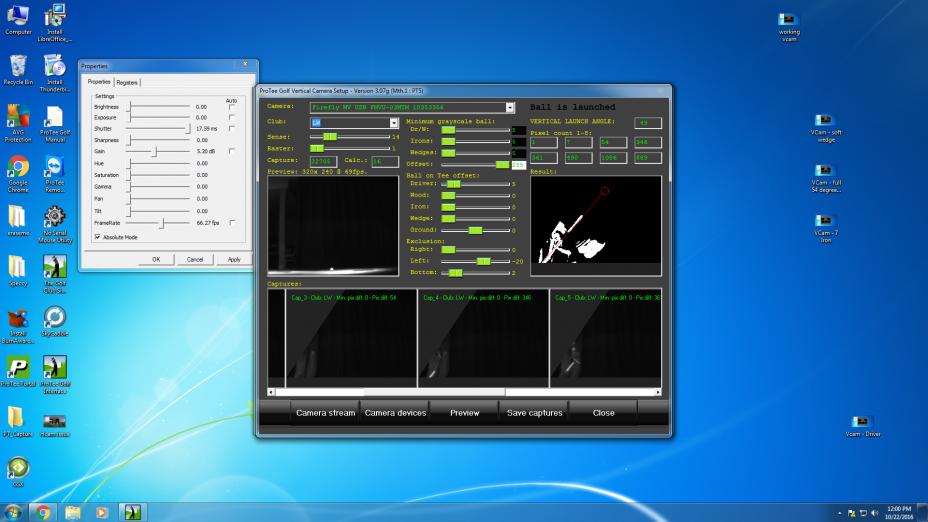Viewport: 928px width, 522px height.
Task: Open the Windows Start menu orb
Action: [13, 511]
